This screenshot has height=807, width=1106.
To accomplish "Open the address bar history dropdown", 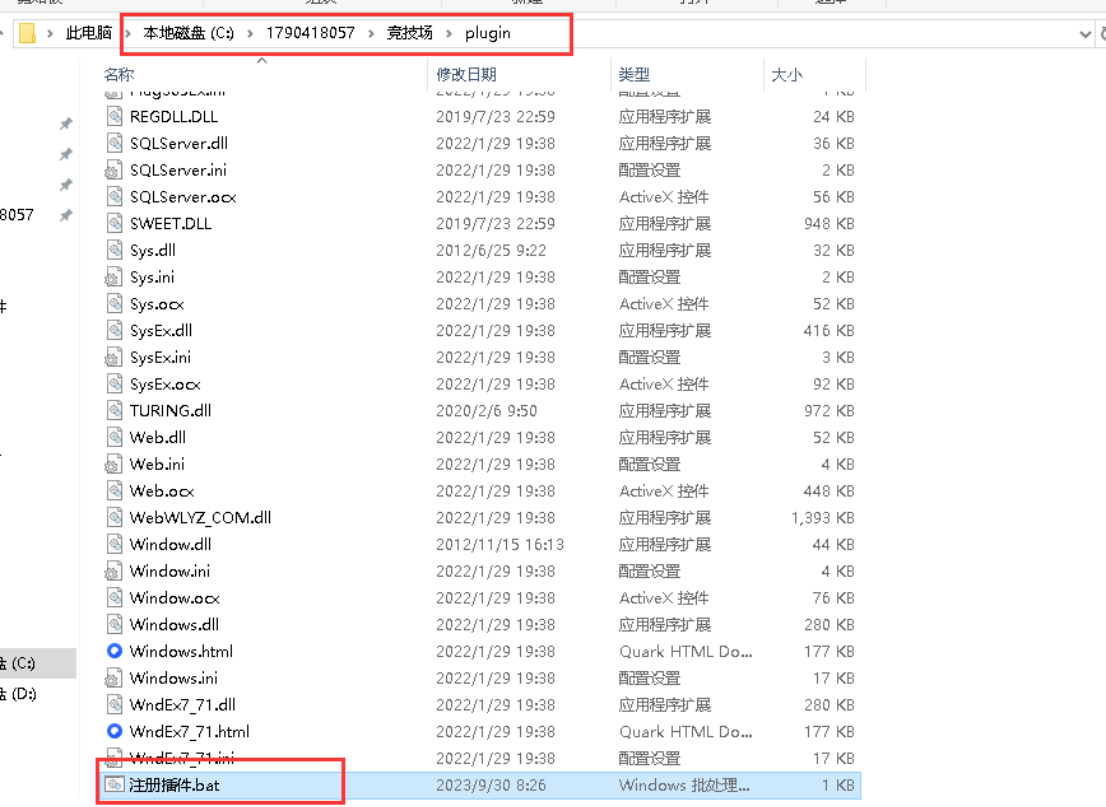I will tap(1086, 34).
